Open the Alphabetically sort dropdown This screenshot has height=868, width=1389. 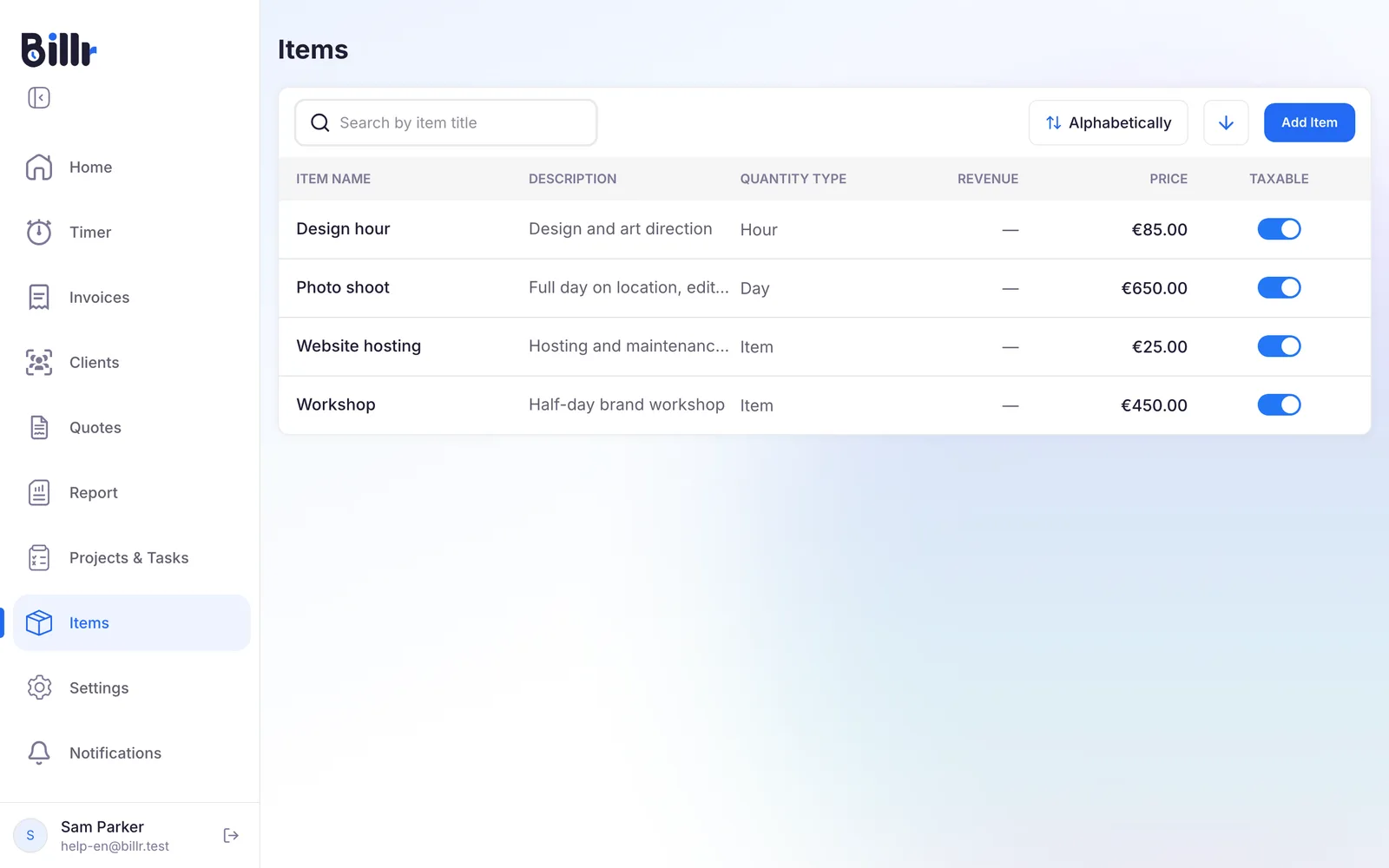click(1108, 122)
